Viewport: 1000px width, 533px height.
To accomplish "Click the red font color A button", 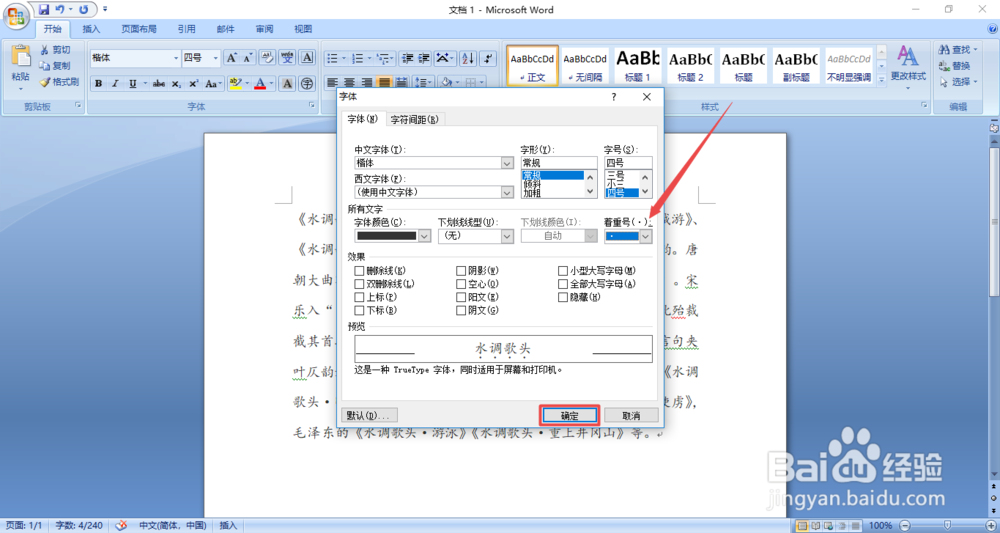I will [x=260, y=84].
